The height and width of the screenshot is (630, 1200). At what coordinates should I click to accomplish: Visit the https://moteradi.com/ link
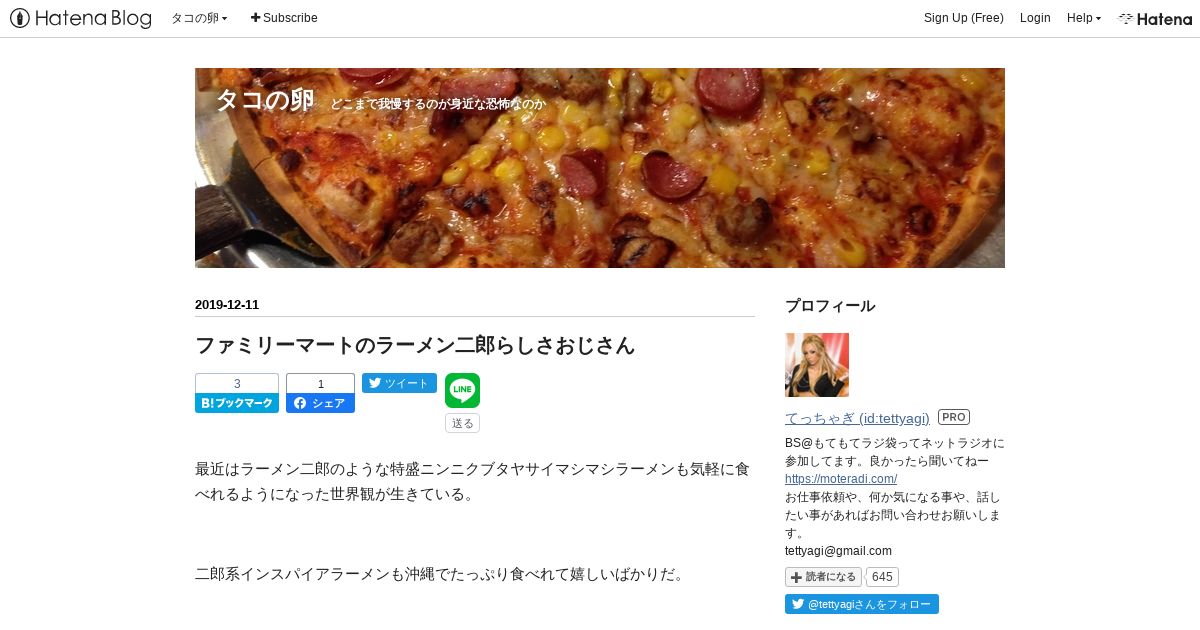[x=841, y=479]
